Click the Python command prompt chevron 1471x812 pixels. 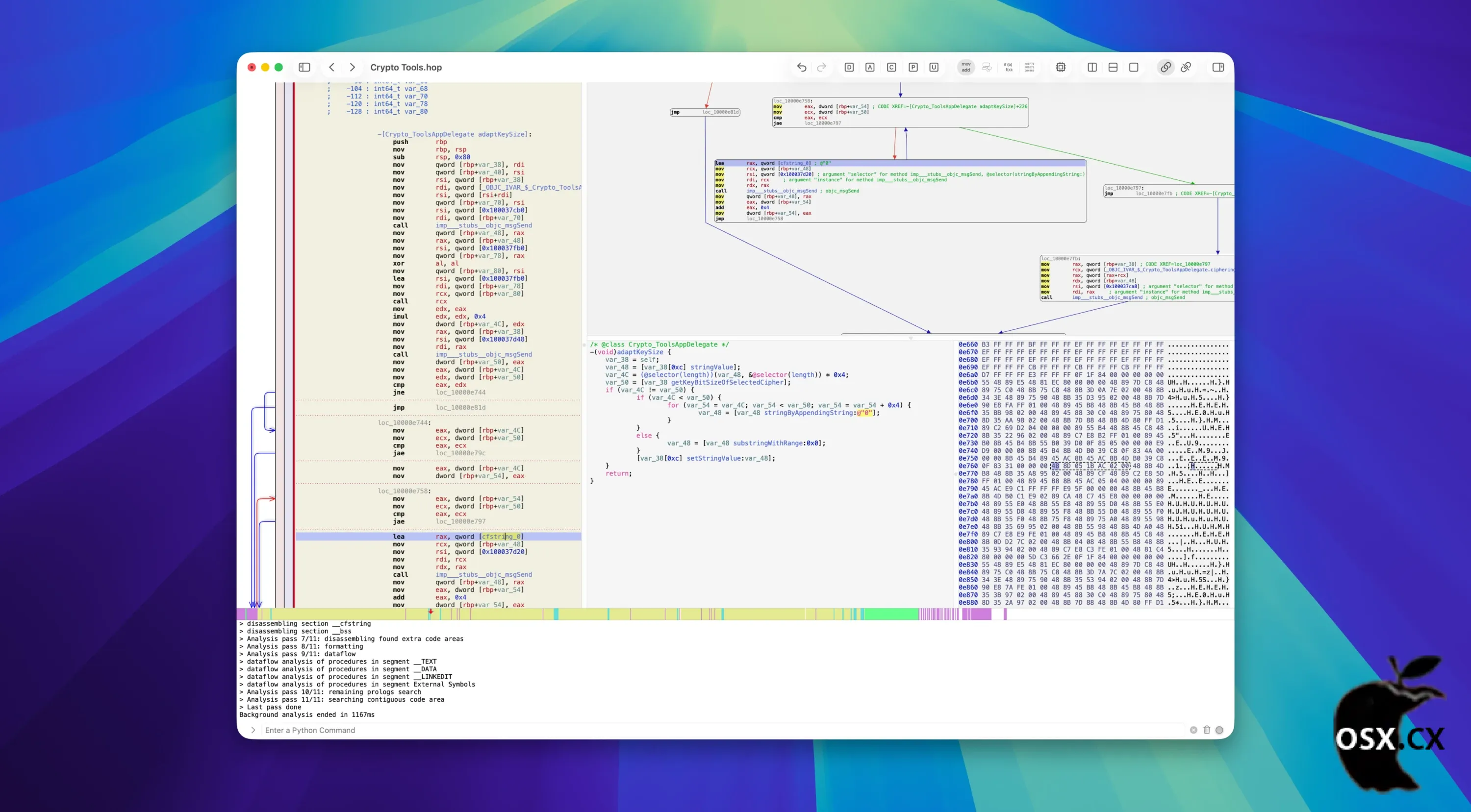pyautogui.click(x=253, y=730)
